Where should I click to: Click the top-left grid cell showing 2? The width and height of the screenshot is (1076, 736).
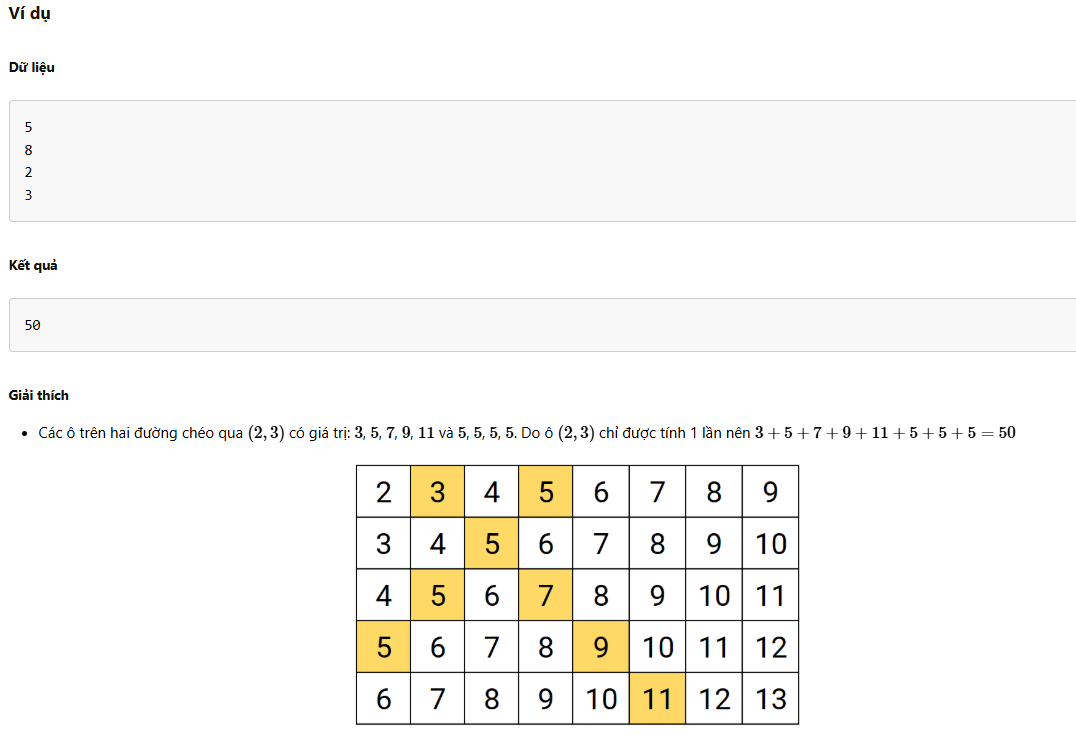(x=384, y=492)
